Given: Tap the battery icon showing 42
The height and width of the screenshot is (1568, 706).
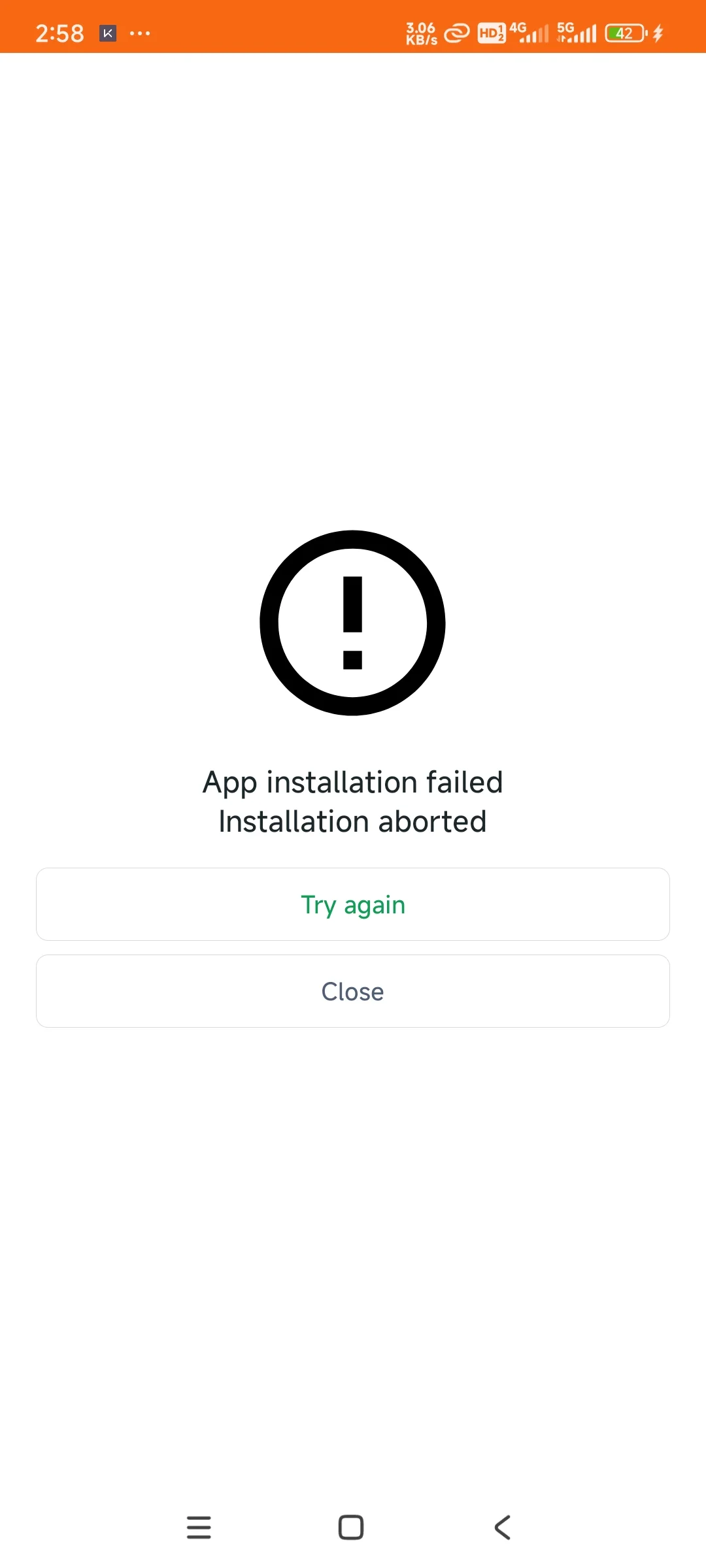Looking at the screenshot, I should click(626, 33).
